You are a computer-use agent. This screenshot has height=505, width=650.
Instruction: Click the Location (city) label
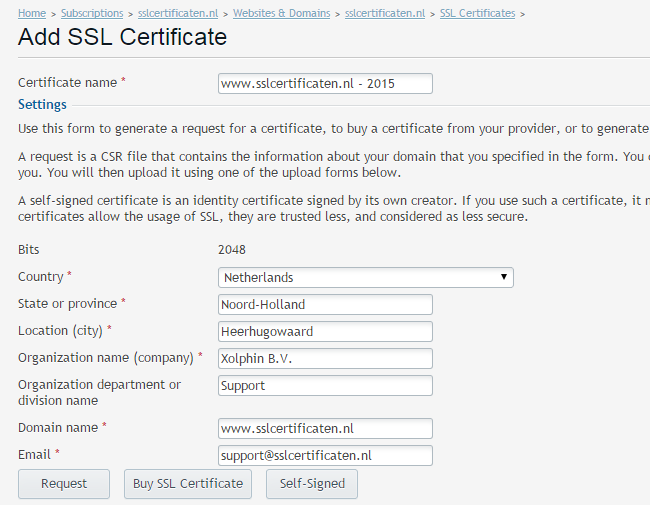(x=61, y=331)
